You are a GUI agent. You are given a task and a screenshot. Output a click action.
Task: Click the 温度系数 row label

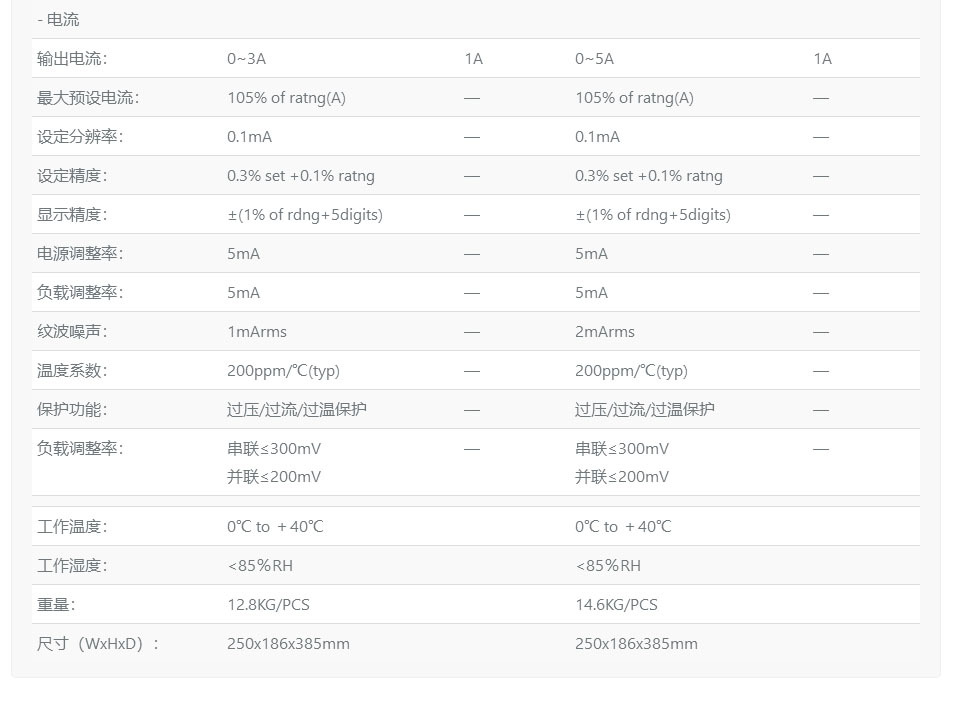[x=71, y=370]
